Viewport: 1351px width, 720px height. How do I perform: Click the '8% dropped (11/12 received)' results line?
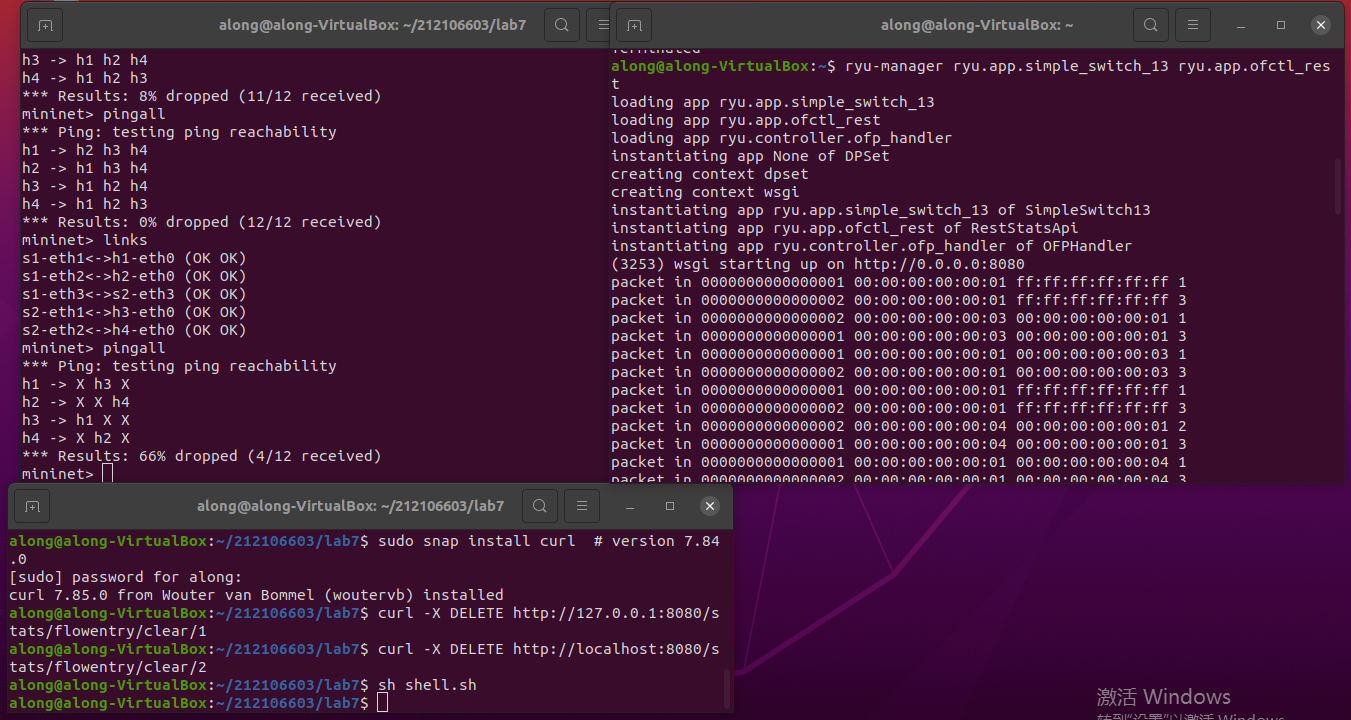tap(202, 96)
